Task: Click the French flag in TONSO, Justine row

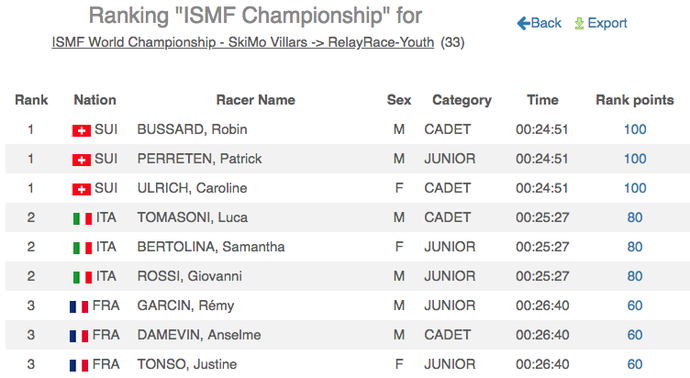Action: point(79,366)
